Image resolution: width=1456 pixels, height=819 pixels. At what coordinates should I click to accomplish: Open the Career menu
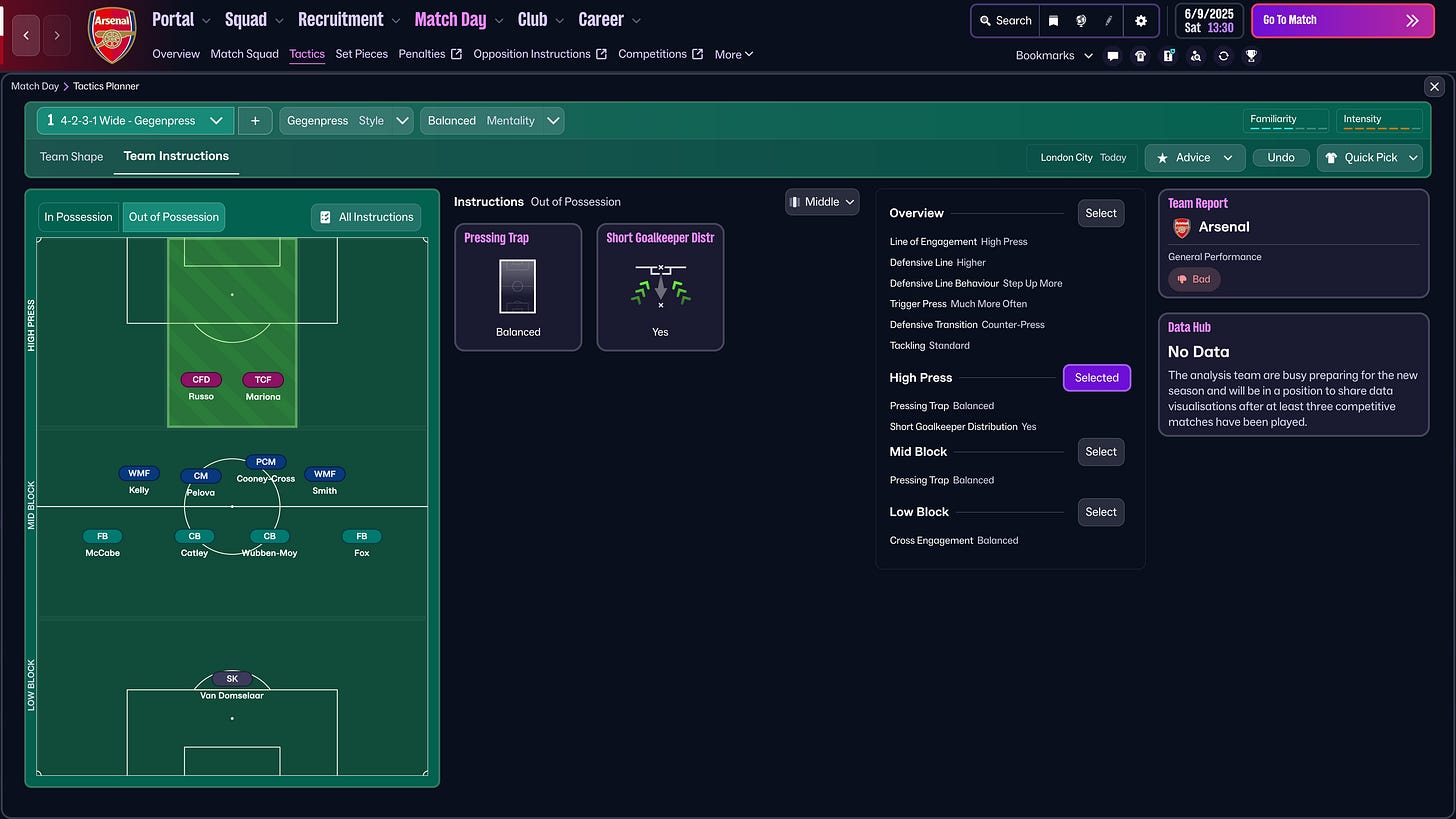tap(610, 19)
